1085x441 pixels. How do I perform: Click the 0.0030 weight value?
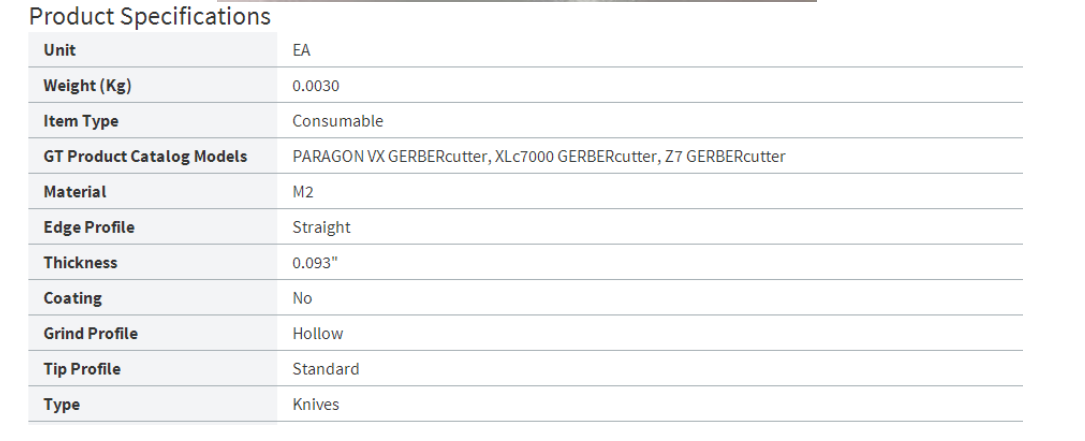[x=316, y=86]
